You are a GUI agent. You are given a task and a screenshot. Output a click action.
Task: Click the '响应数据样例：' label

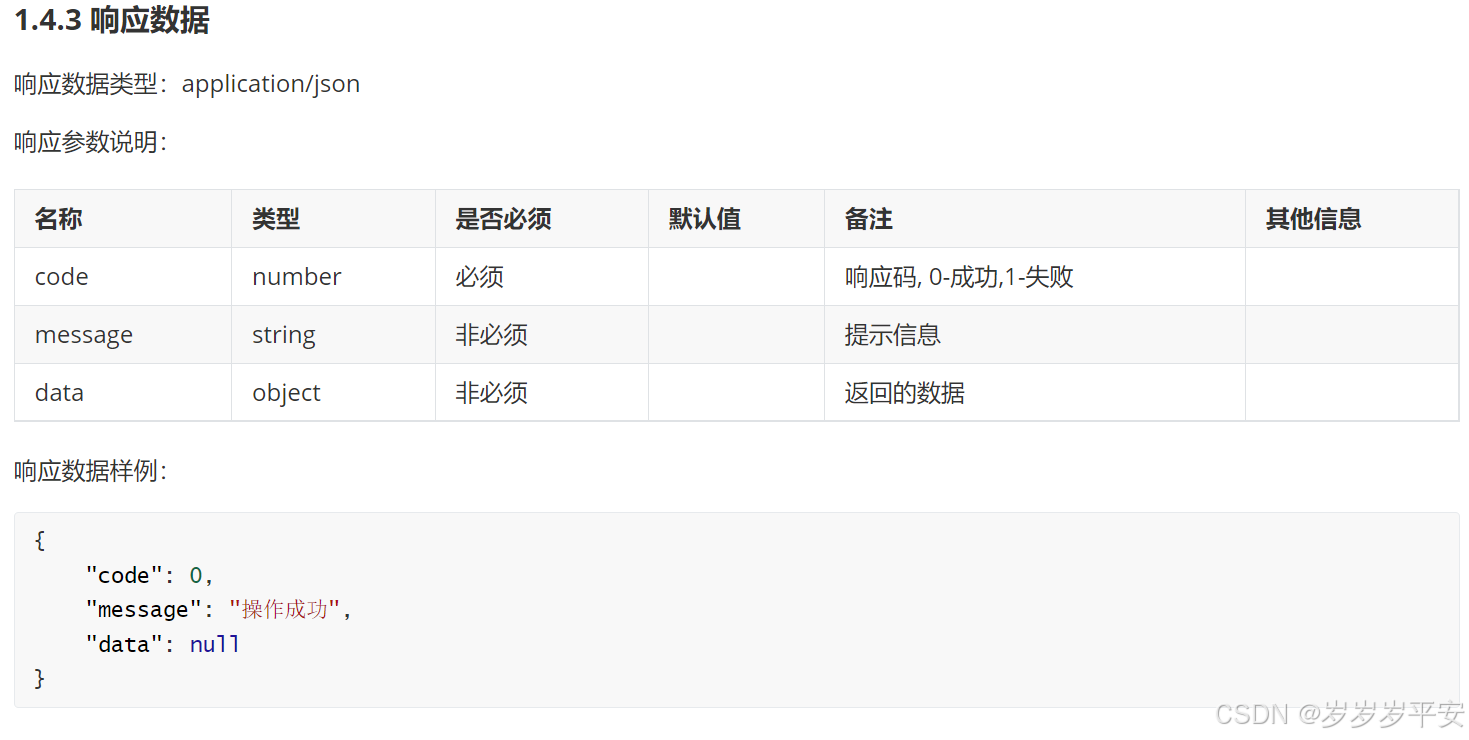click(91, 471)
